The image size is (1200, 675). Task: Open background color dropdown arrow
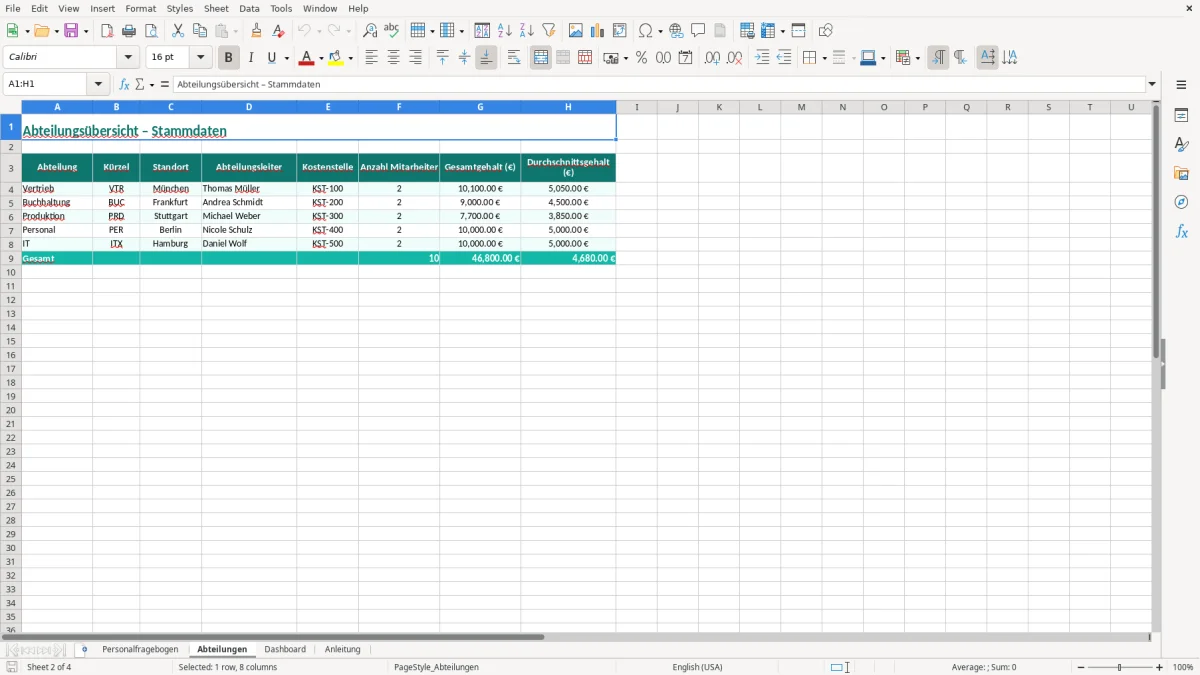350,58
